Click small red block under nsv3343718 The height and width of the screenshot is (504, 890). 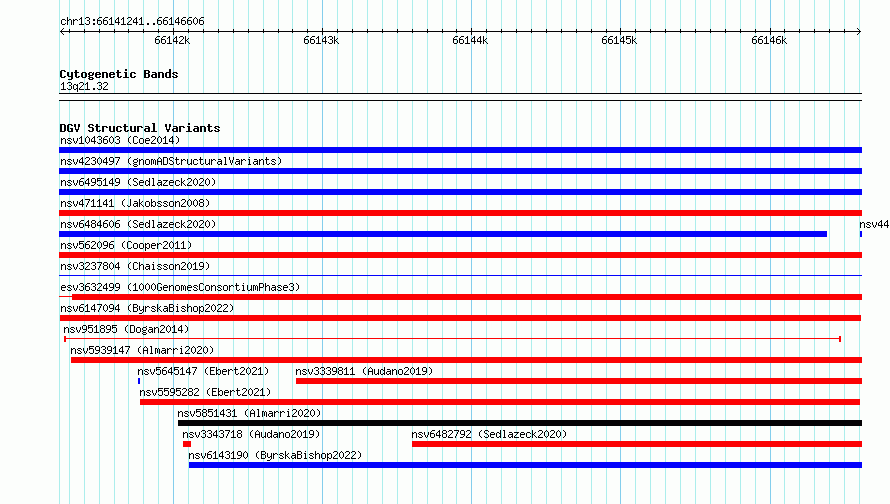pyautogui.click(x=187, y=444)
